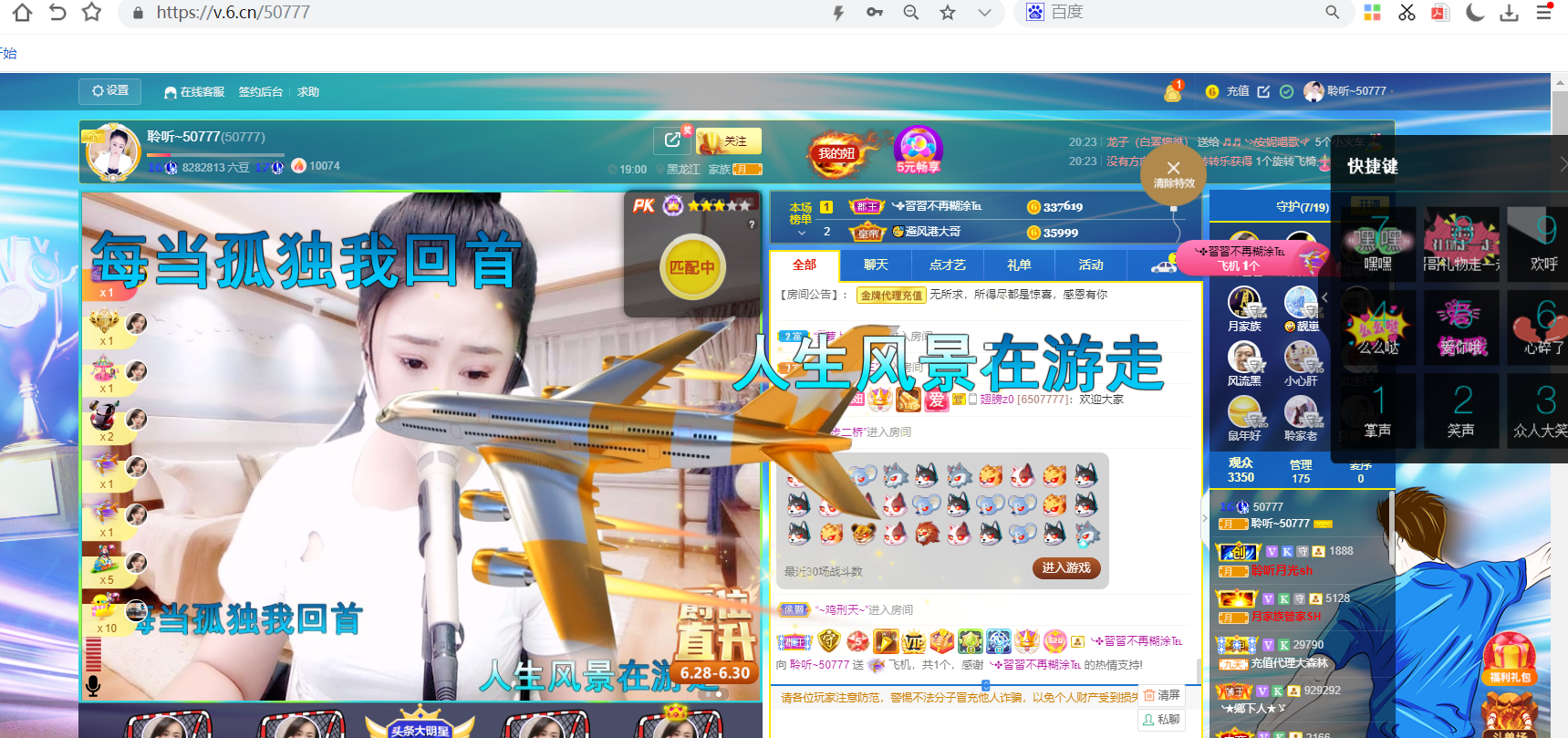Play the 嘿嘿 sound effect
Viewport: 1568px width, 738px height.
click(x=1378, y=244)
